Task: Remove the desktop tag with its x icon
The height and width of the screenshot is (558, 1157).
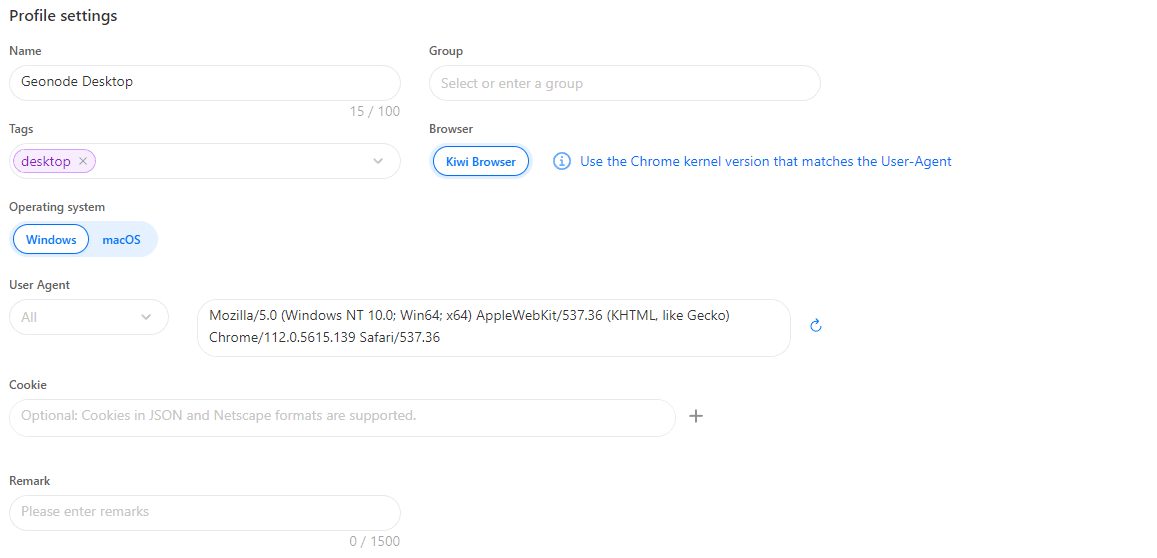Action: click(83, 161)
